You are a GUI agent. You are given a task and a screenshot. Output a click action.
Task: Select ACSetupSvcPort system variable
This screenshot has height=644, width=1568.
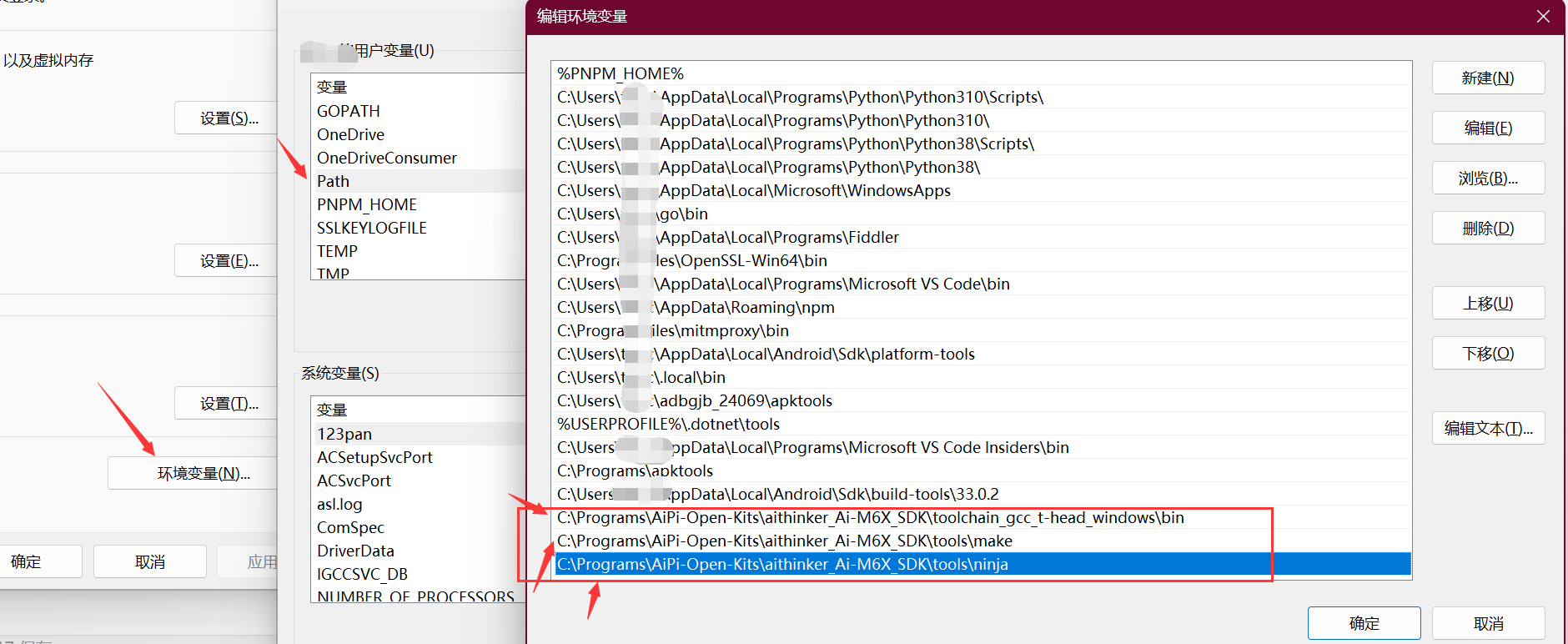tap(419, 457)
